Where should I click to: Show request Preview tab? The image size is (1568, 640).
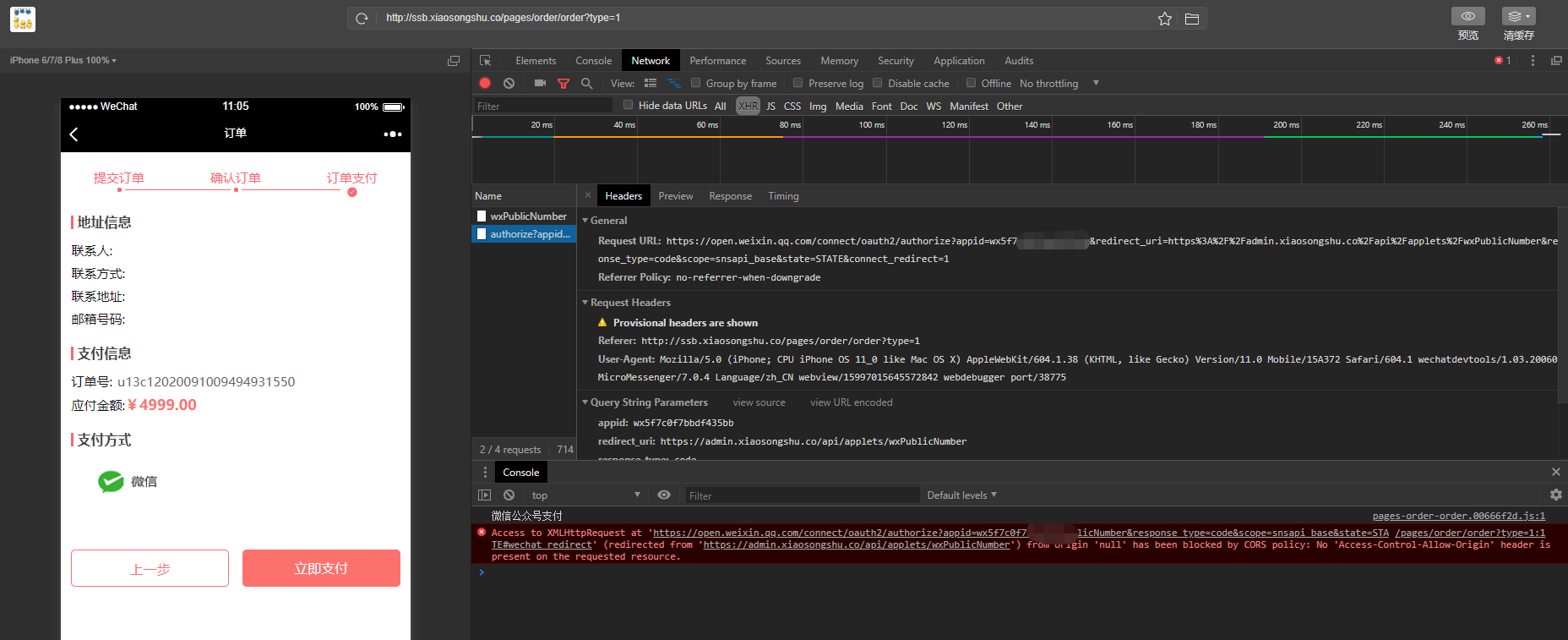pyautogui.click(x=676, y=196)
